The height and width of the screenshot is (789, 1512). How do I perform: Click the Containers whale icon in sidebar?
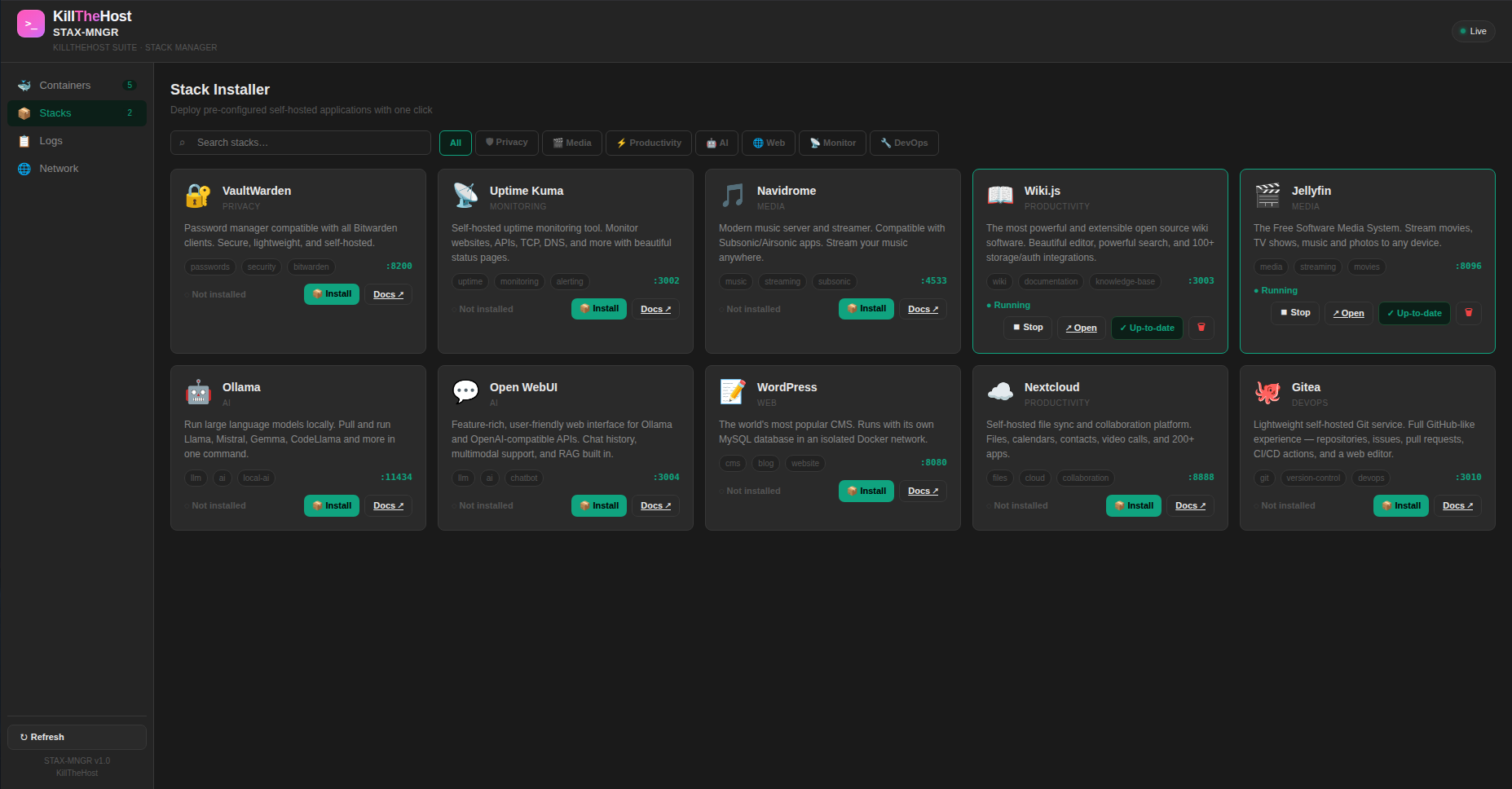[x=24, y=86]
